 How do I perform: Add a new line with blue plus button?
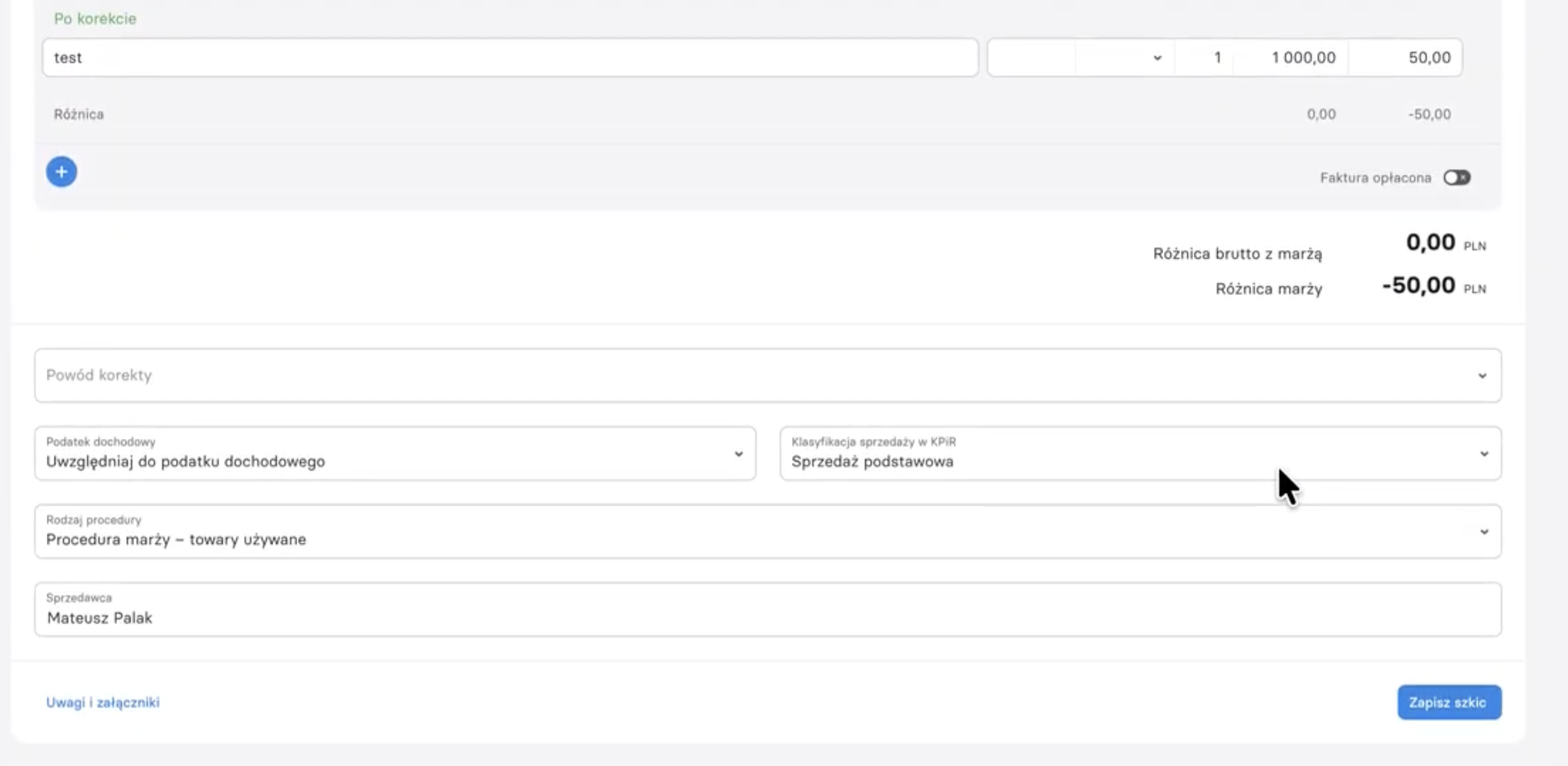[x=61, y=172]
